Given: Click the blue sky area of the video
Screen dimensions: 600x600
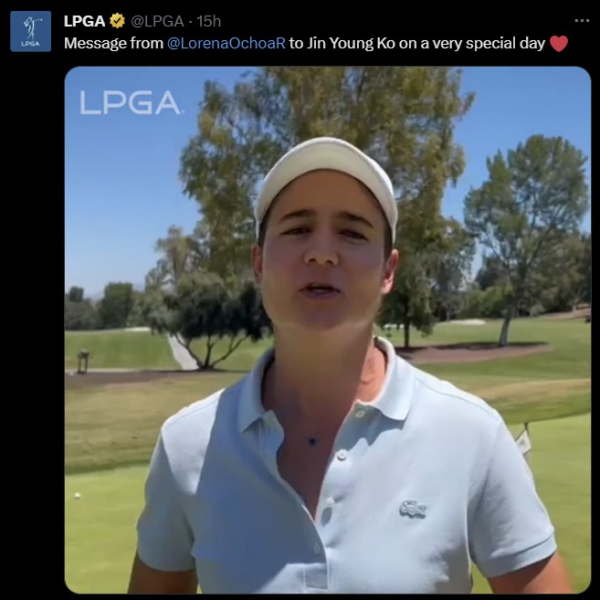Looking at the screenshot, I should [122, 184].
